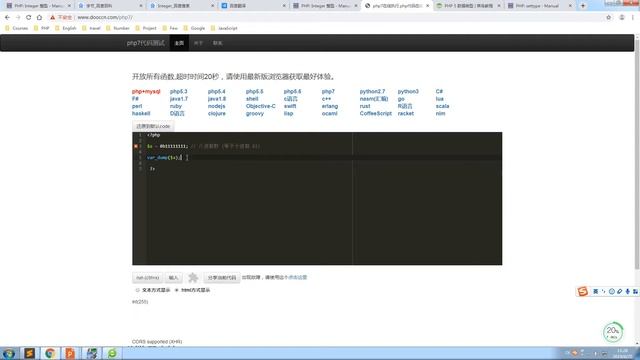Open the Google bookmark folder
This screenshot has height=360, width=640.
coord(194,28)
